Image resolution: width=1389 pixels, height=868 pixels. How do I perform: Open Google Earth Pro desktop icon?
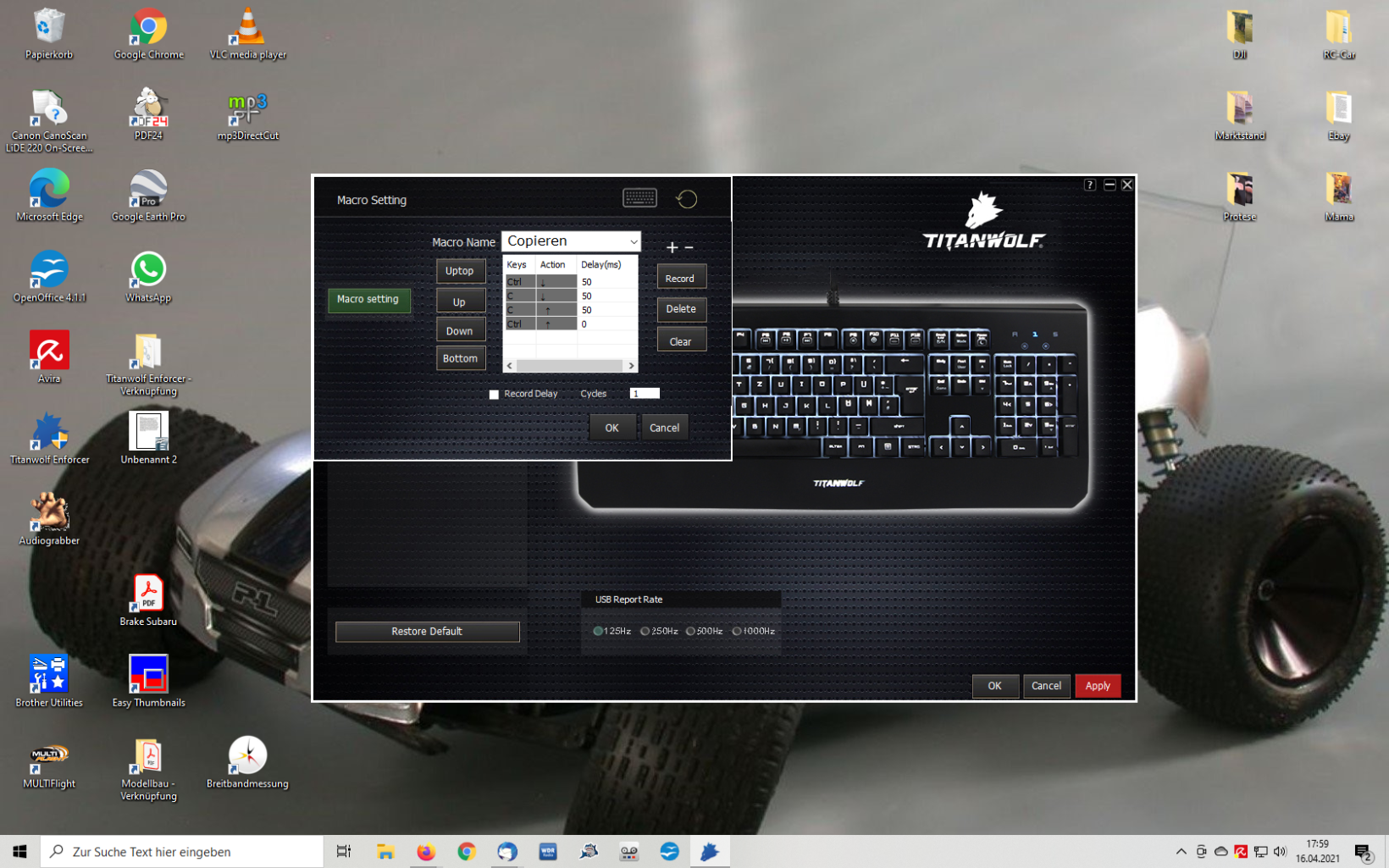pos(148,196)
